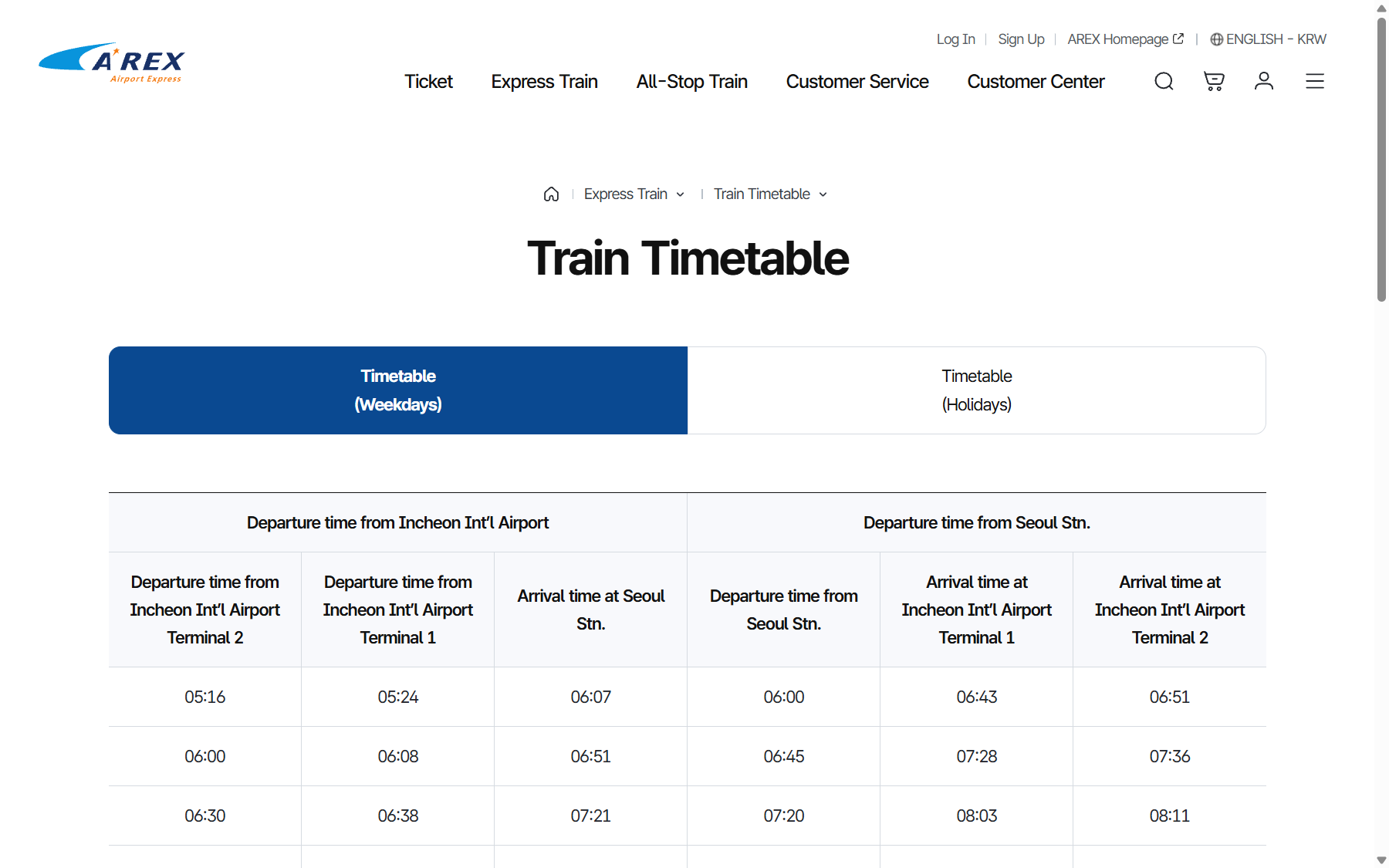Click the 07:36 Terminal 2 arrival cell
Screen dimensions: 1389x868
(x=1170, y=756)
